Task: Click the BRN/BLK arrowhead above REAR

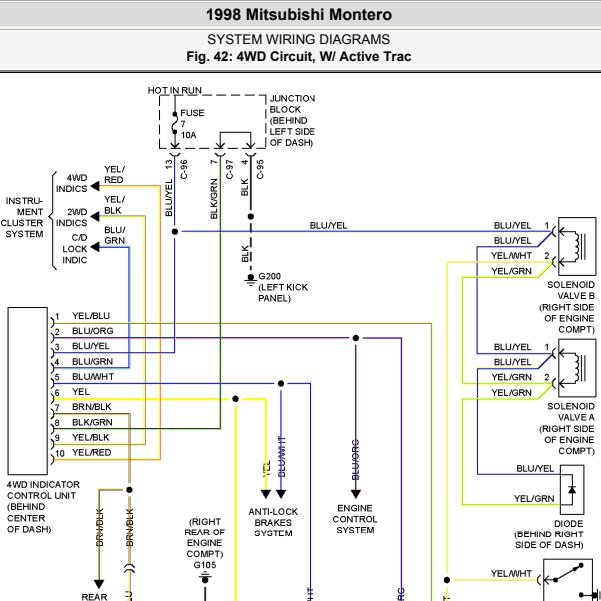Action: tap(99, 585)
